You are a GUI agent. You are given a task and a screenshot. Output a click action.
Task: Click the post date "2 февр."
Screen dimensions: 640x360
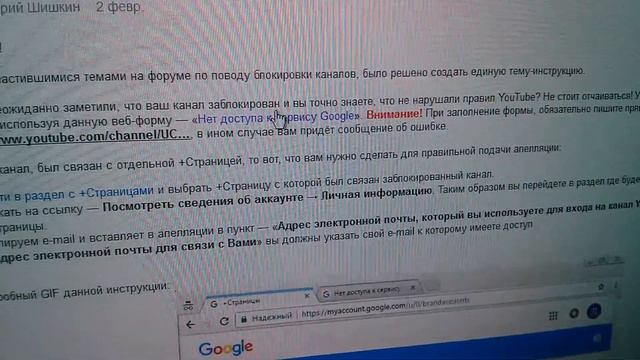120,7
